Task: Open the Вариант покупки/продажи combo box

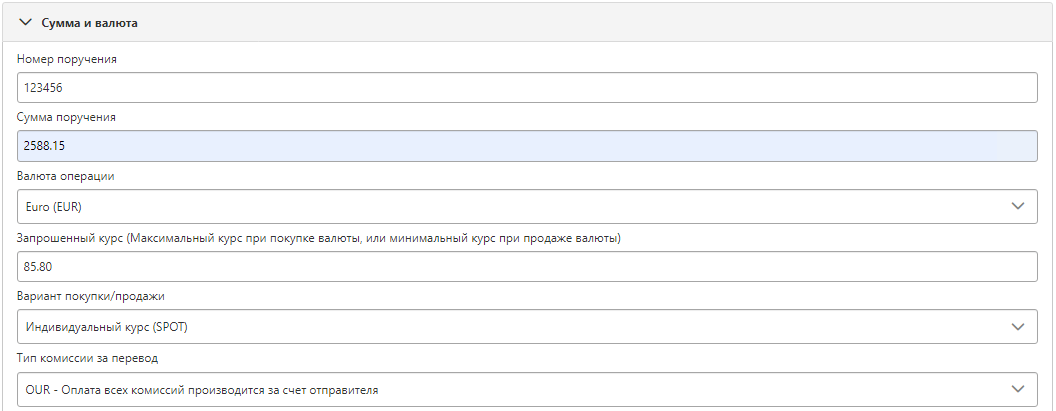Action: coord(527,327)
